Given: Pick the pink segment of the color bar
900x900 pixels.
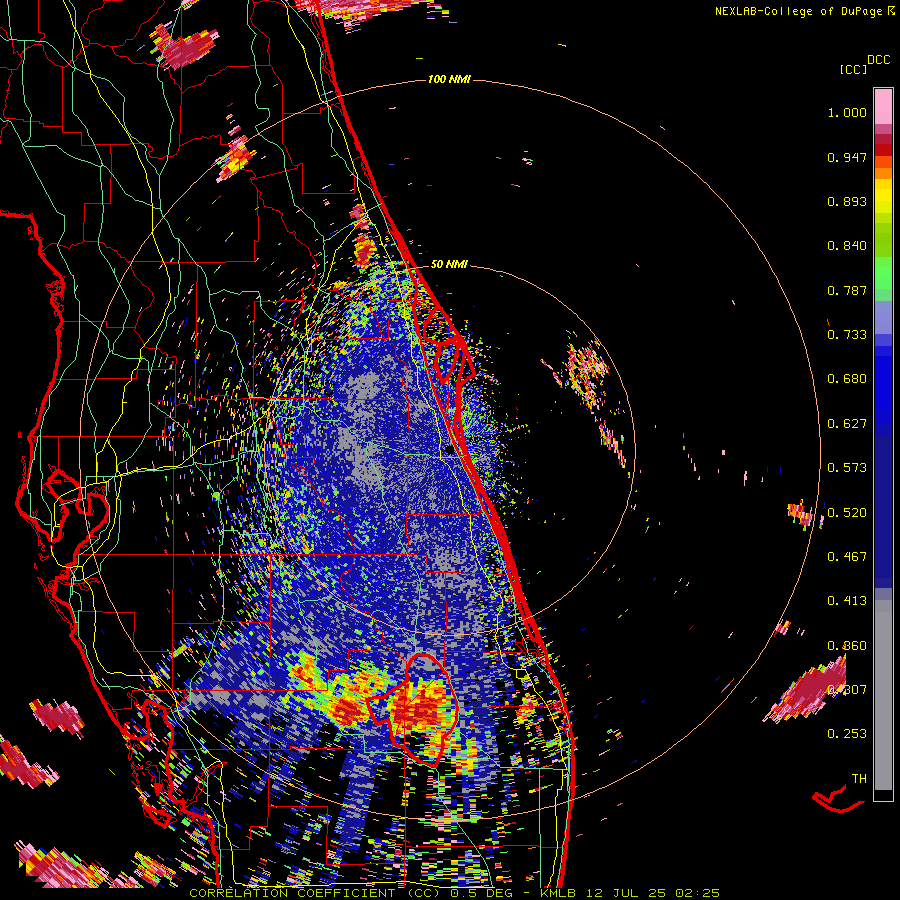Looking at the screenshot, I should pos(883,107).
